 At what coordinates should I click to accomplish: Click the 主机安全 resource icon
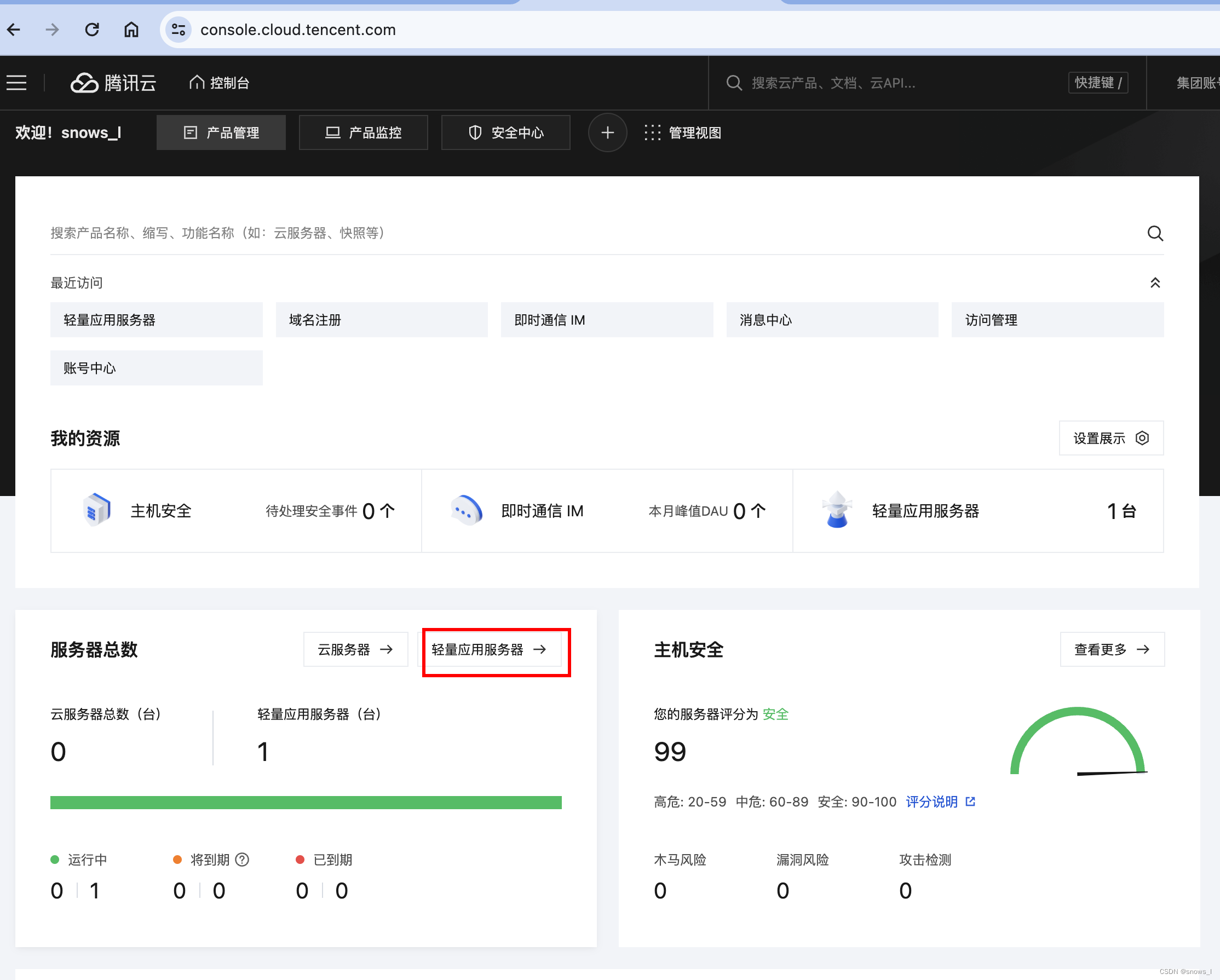point(97,510)
